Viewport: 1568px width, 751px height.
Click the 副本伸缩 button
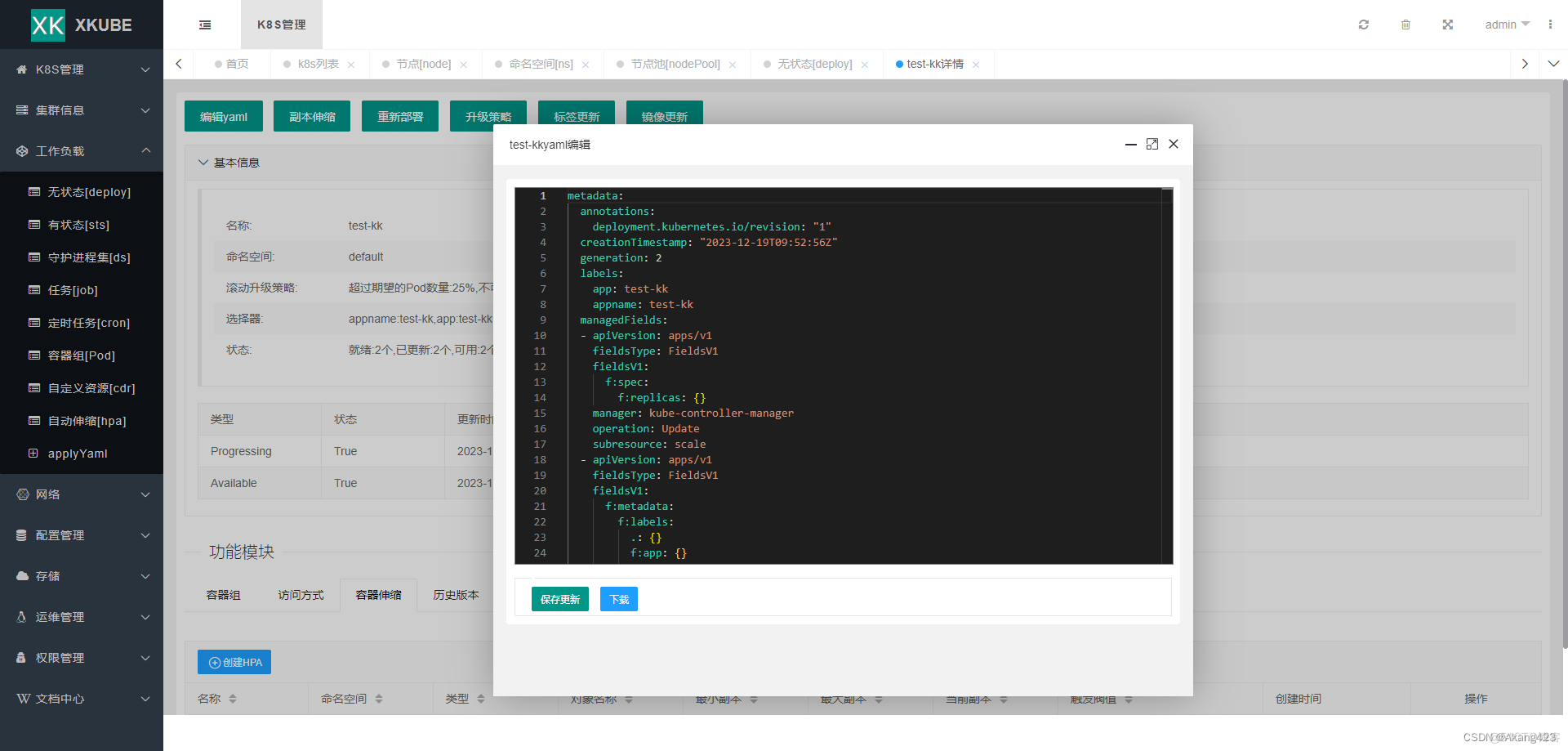(312, 116)
